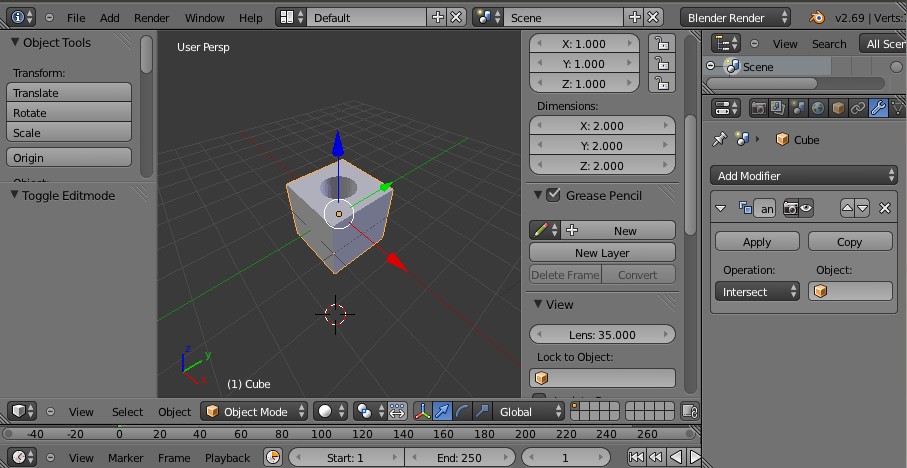Delete the current Scene

[x=653, y=17]
